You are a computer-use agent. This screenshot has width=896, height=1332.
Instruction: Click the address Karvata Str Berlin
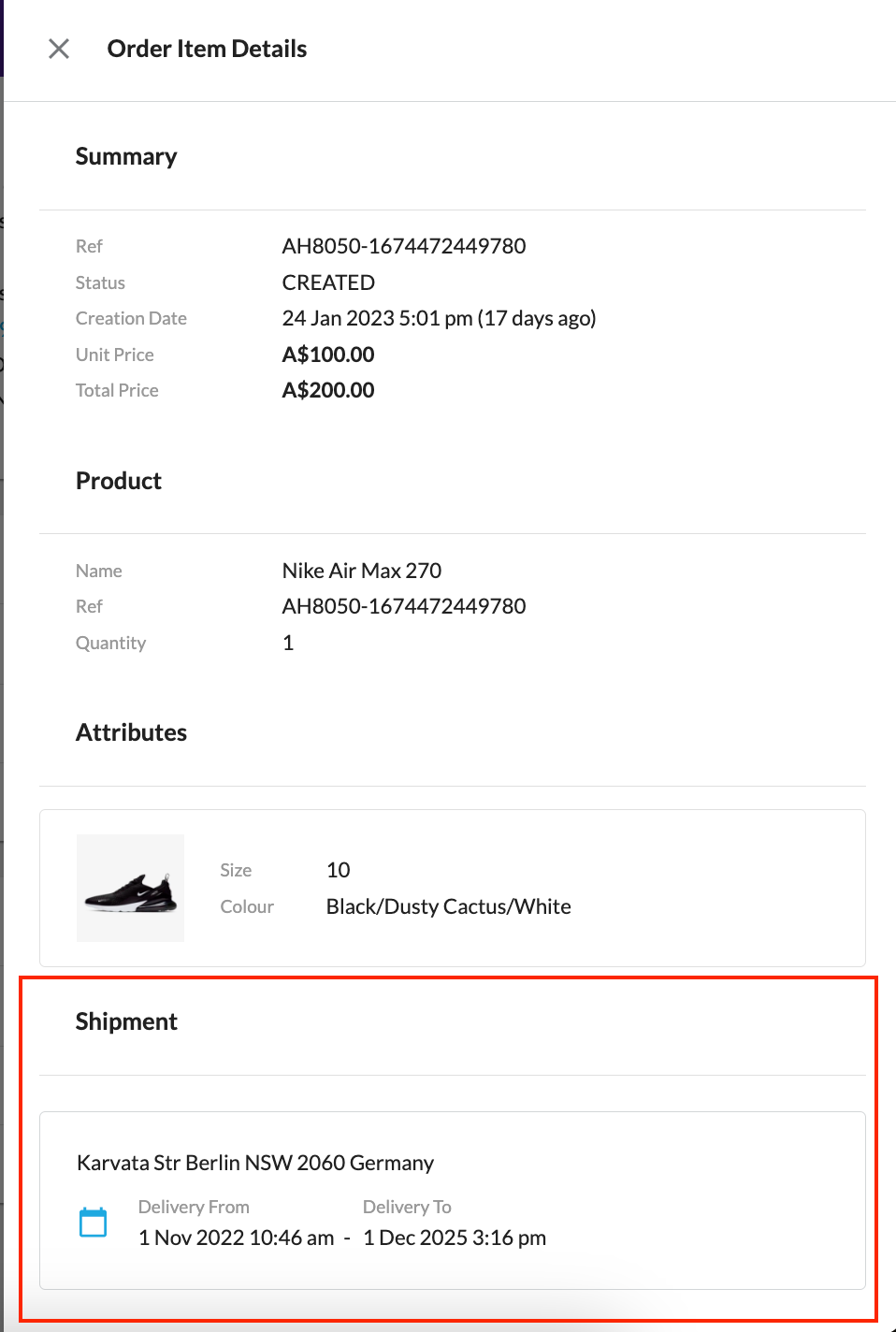coord(255,1163)
